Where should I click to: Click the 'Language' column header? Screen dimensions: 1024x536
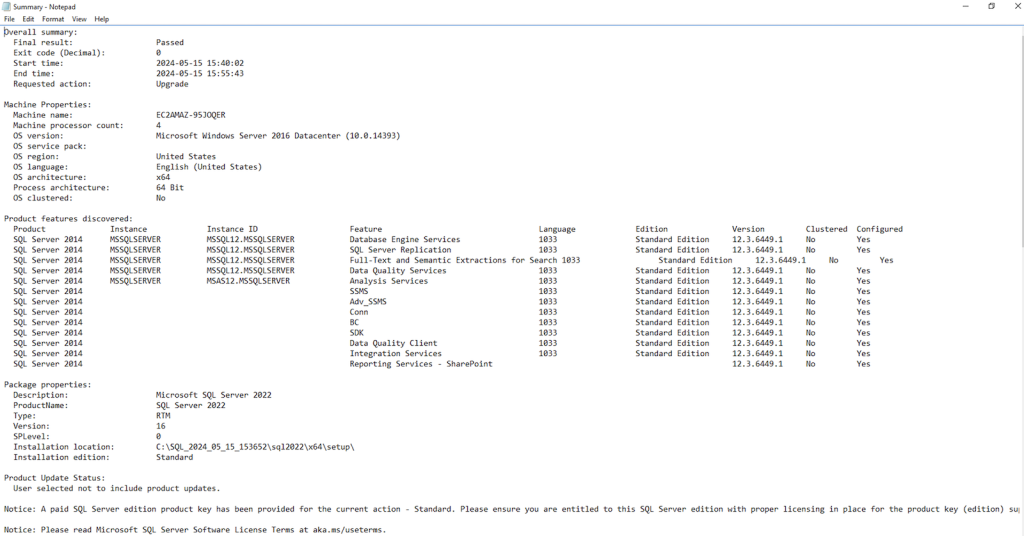point(557,229)
